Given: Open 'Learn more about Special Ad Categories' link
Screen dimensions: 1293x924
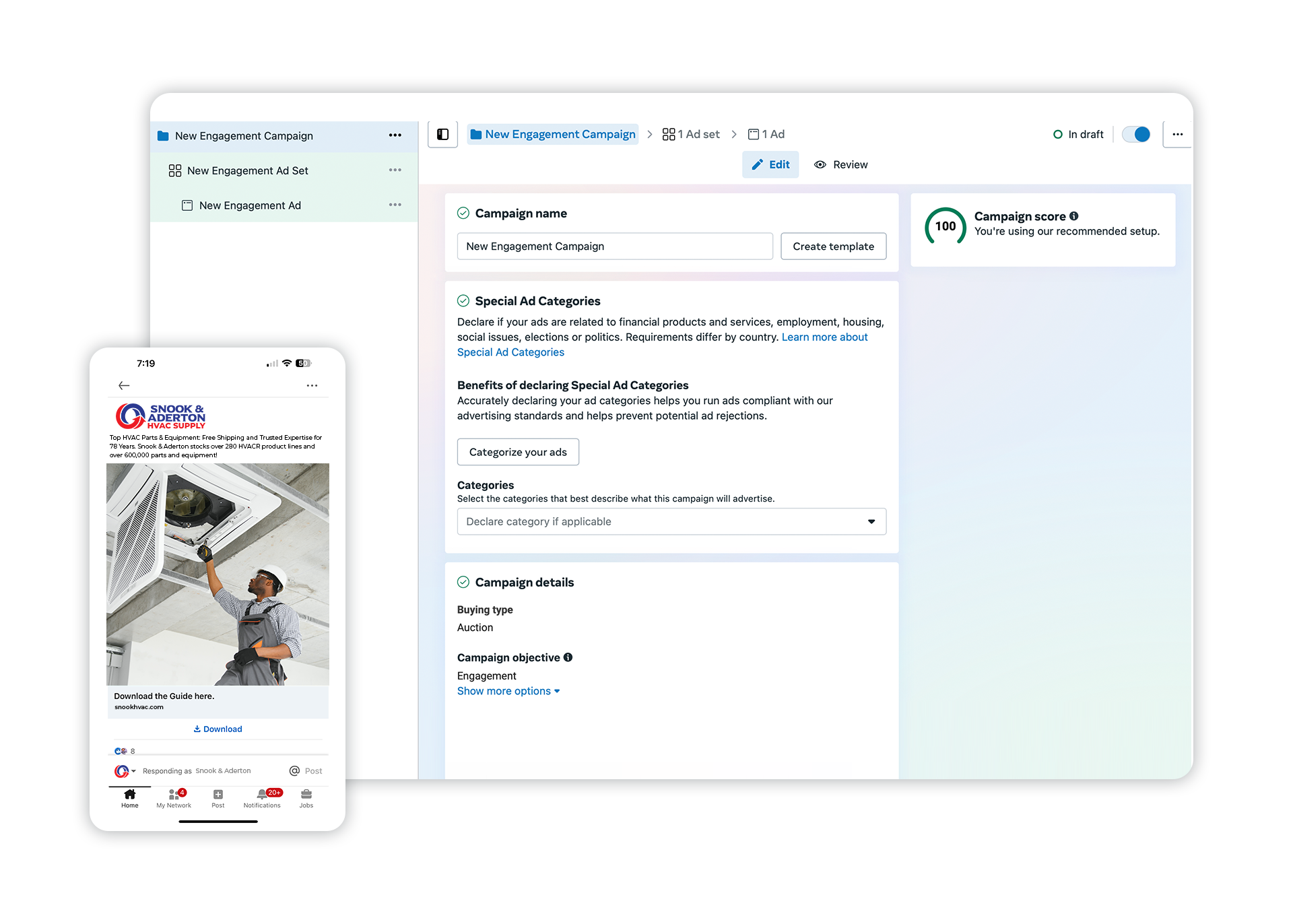Looking at the screenshot, I should tap(824, 337).
